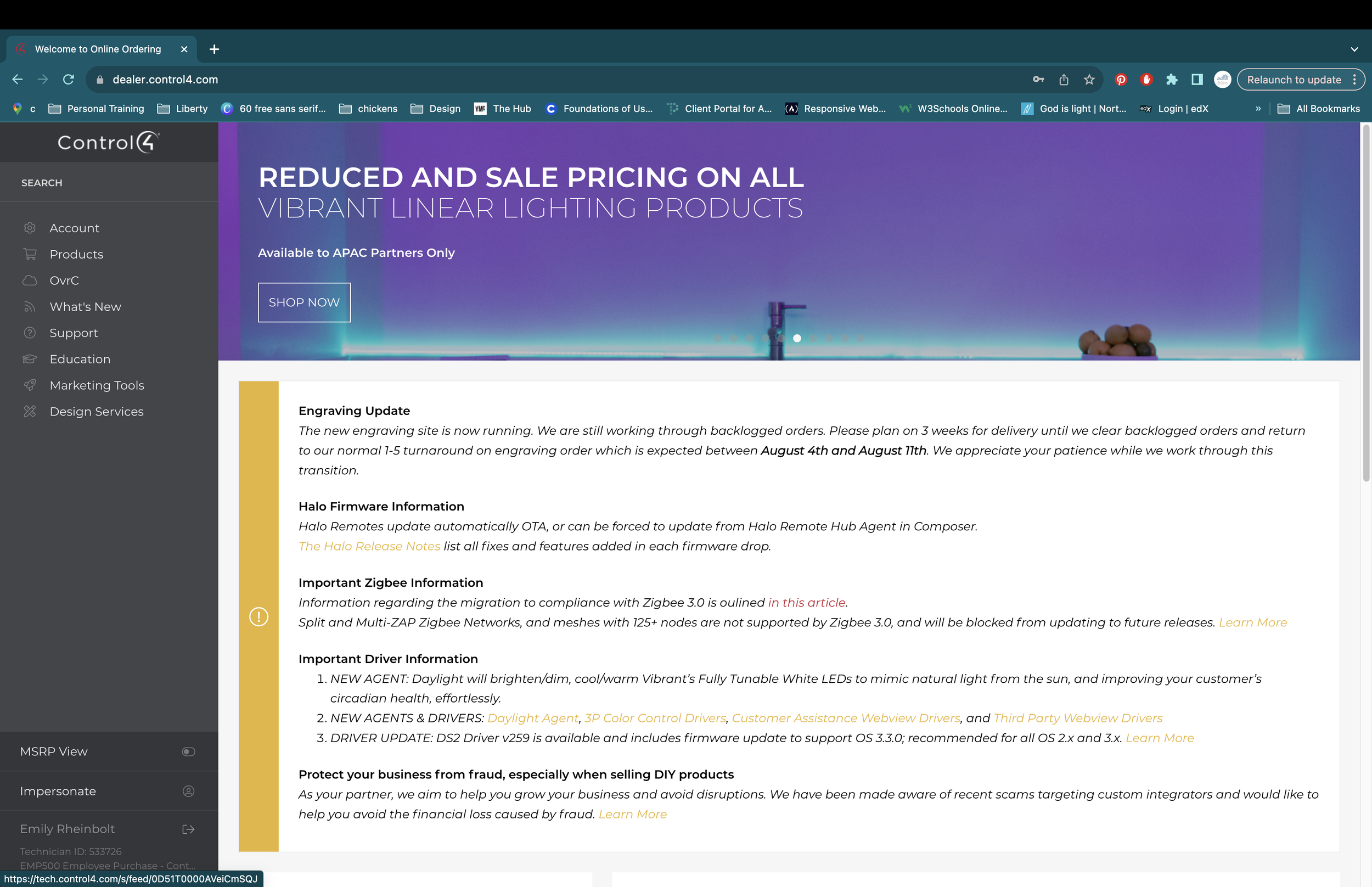Click the logout icon beside Emily Rheinbolt
The height and width of the screenshot is (887, 1372).
point(188,829)
